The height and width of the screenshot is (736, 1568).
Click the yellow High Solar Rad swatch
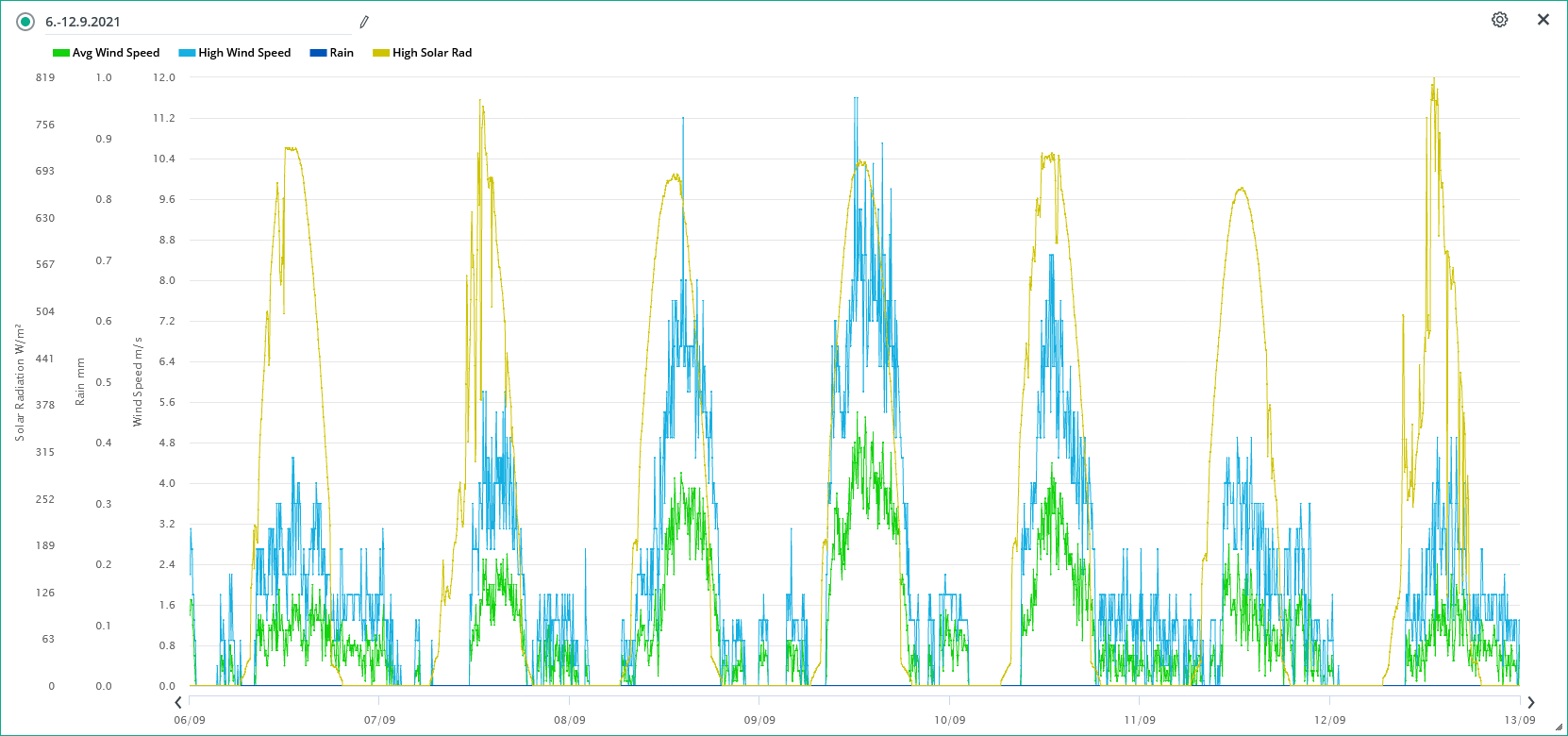(x=381, y=53)
